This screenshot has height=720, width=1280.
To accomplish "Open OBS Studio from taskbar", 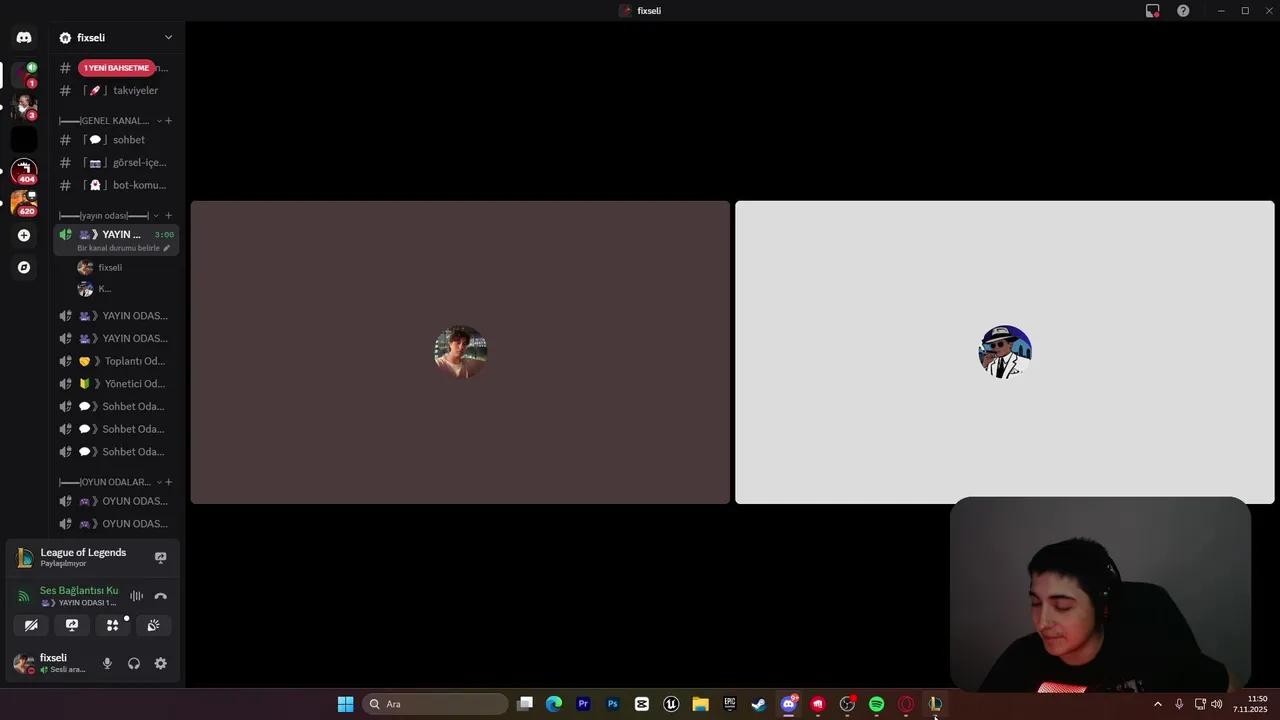I will [847, 704].
